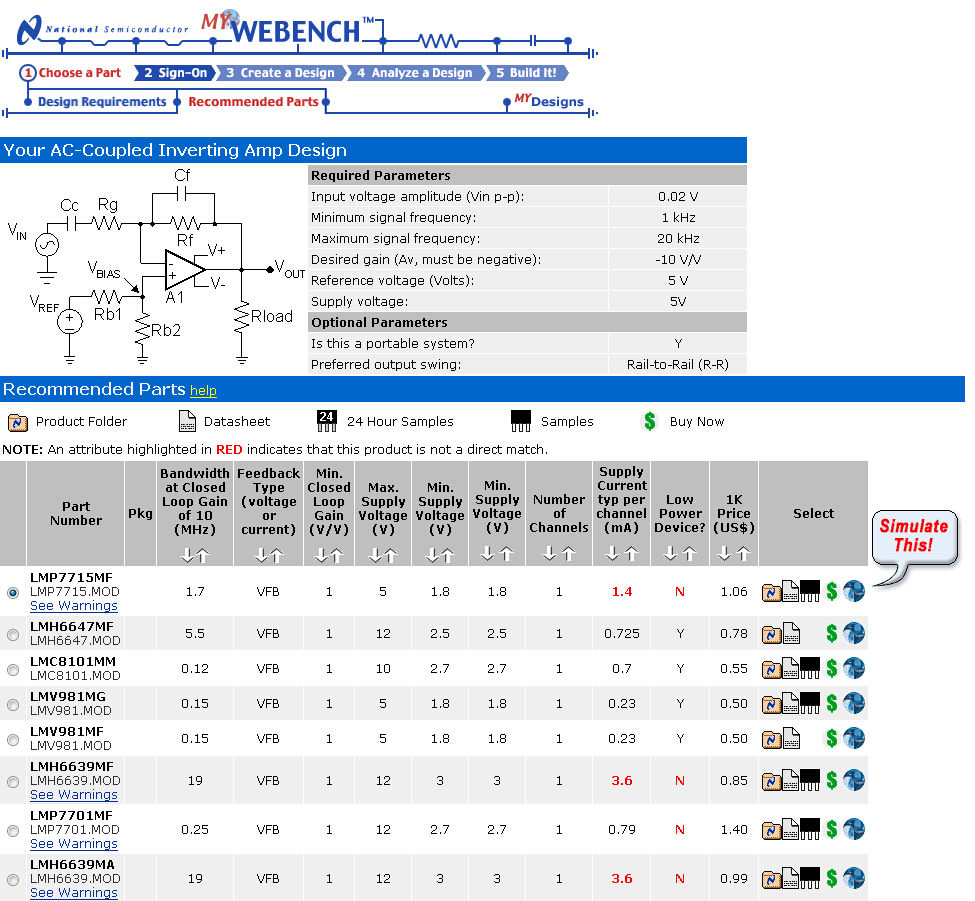This screenshot has height=901, width=975.
Task: Sort Supply Current column down arrow
Action: tap(612, 553)
